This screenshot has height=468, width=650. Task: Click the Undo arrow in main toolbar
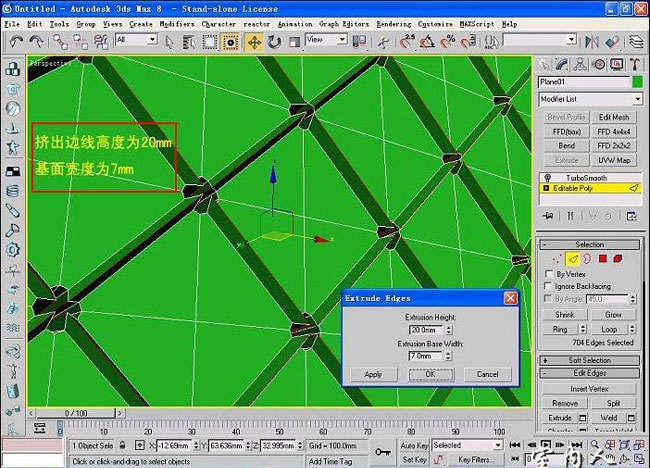click(16, 41)
